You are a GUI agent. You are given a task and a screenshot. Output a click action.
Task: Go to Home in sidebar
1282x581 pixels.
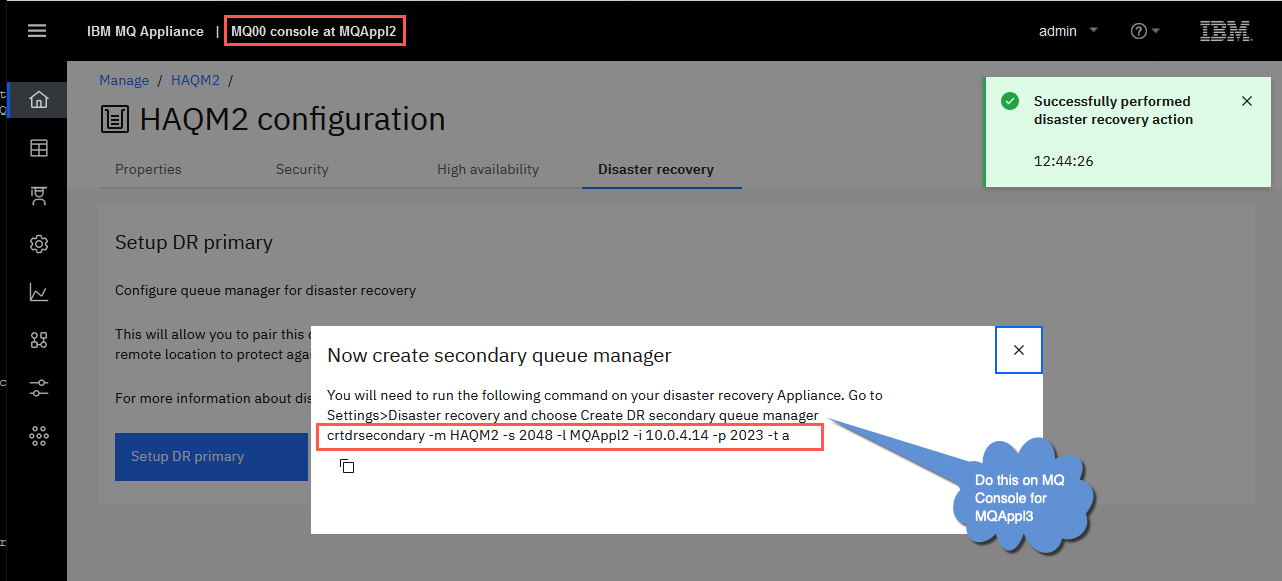pos(39,100)
